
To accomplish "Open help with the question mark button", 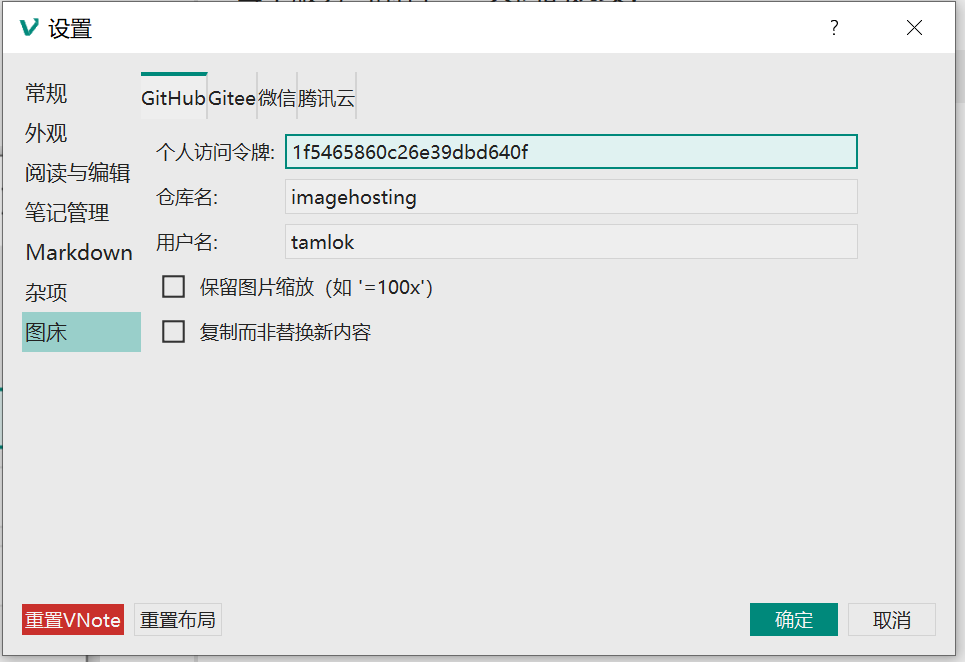I will [834, 28].
